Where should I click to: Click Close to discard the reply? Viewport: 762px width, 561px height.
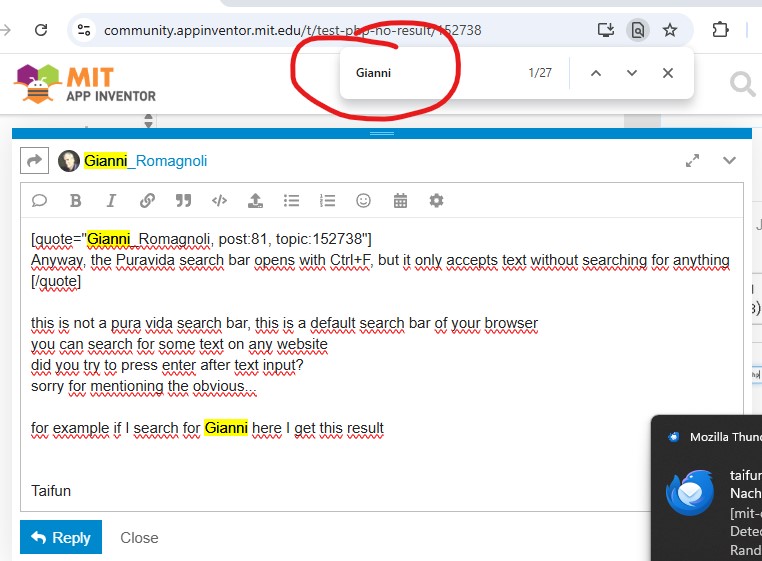pos(139,538)
